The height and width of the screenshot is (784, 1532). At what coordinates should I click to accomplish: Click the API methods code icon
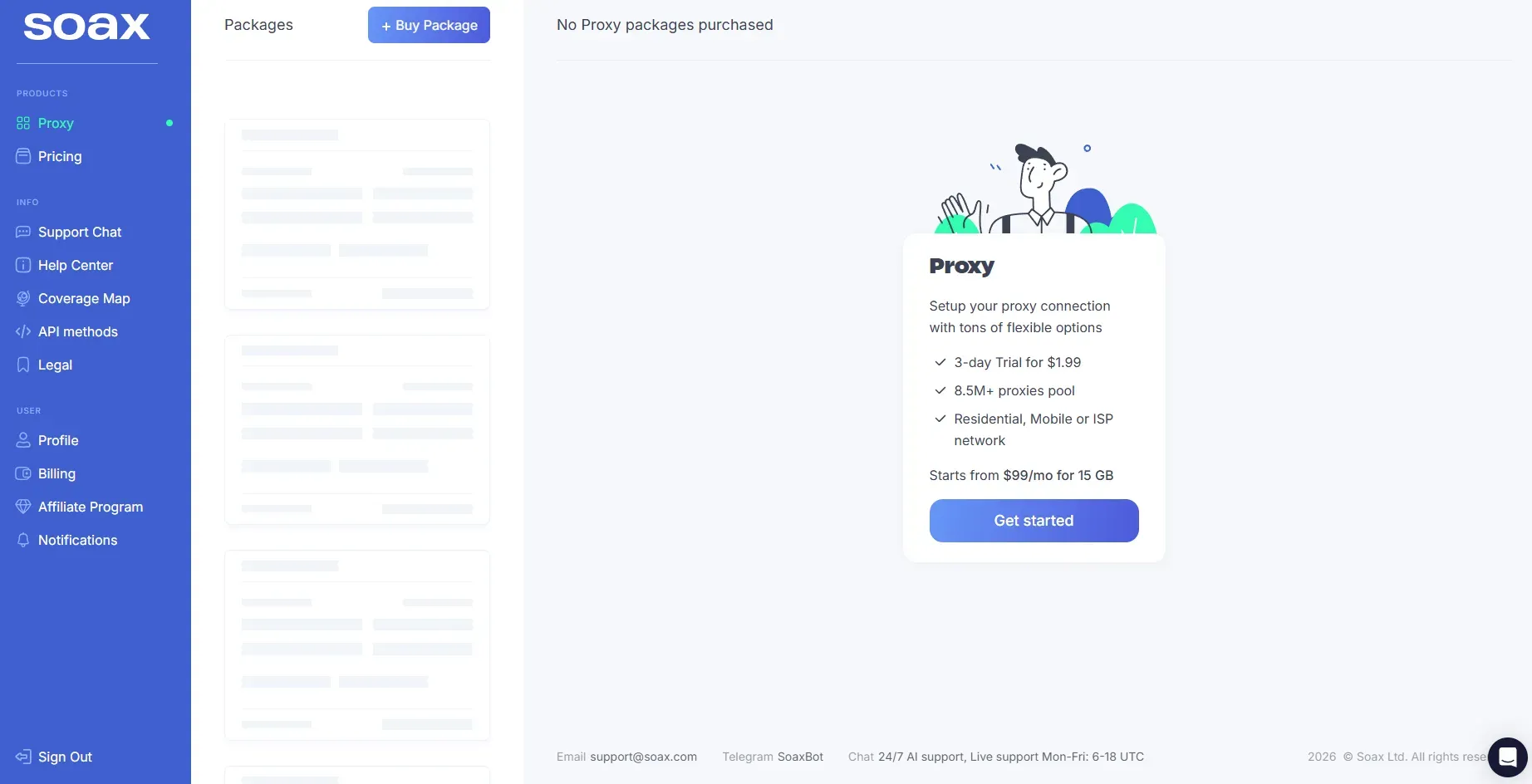pos(23,332)
